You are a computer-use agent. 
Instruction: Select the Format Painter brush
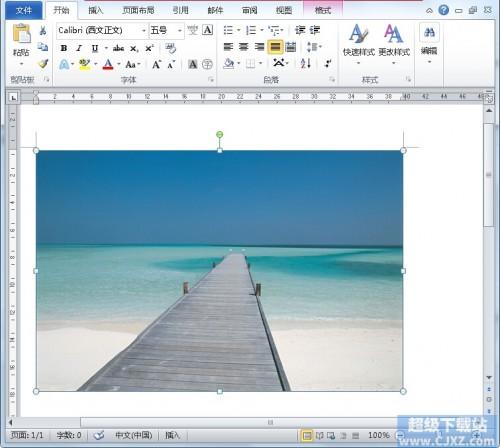click(43, 63)
